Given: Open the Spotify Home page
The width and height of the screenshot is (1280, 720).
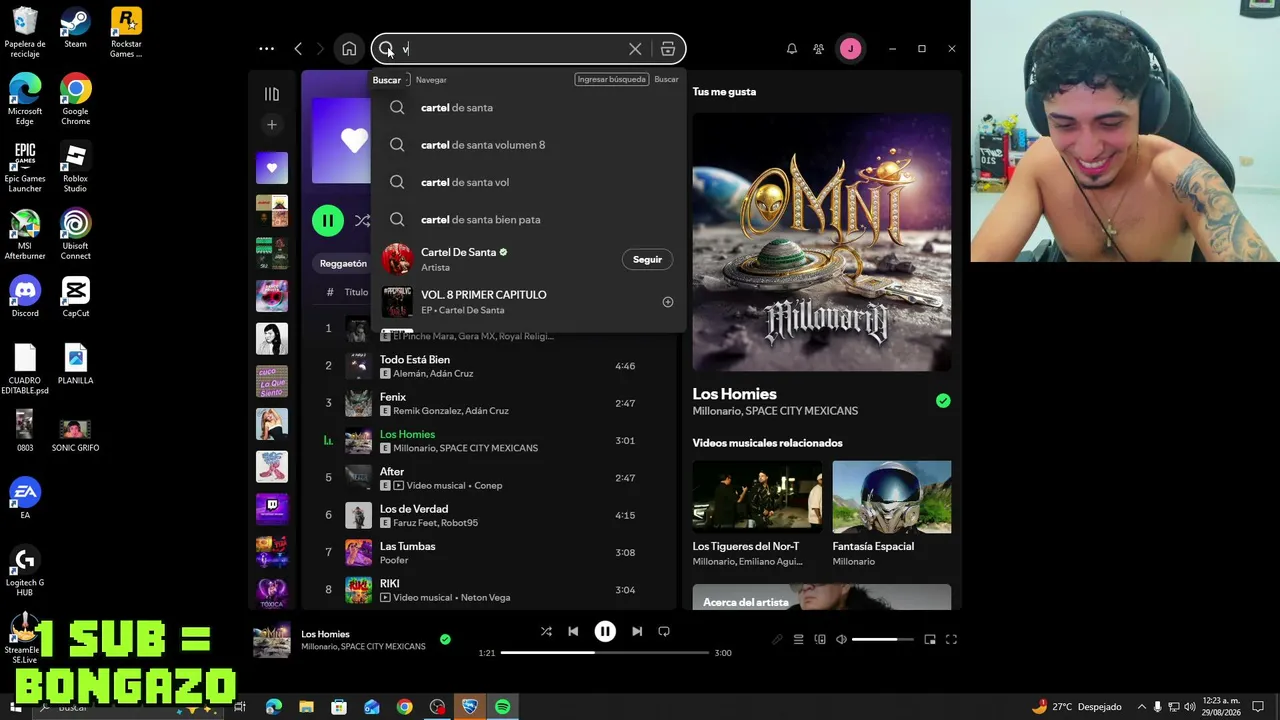Looking at the screenshot, I should point(349,48).
